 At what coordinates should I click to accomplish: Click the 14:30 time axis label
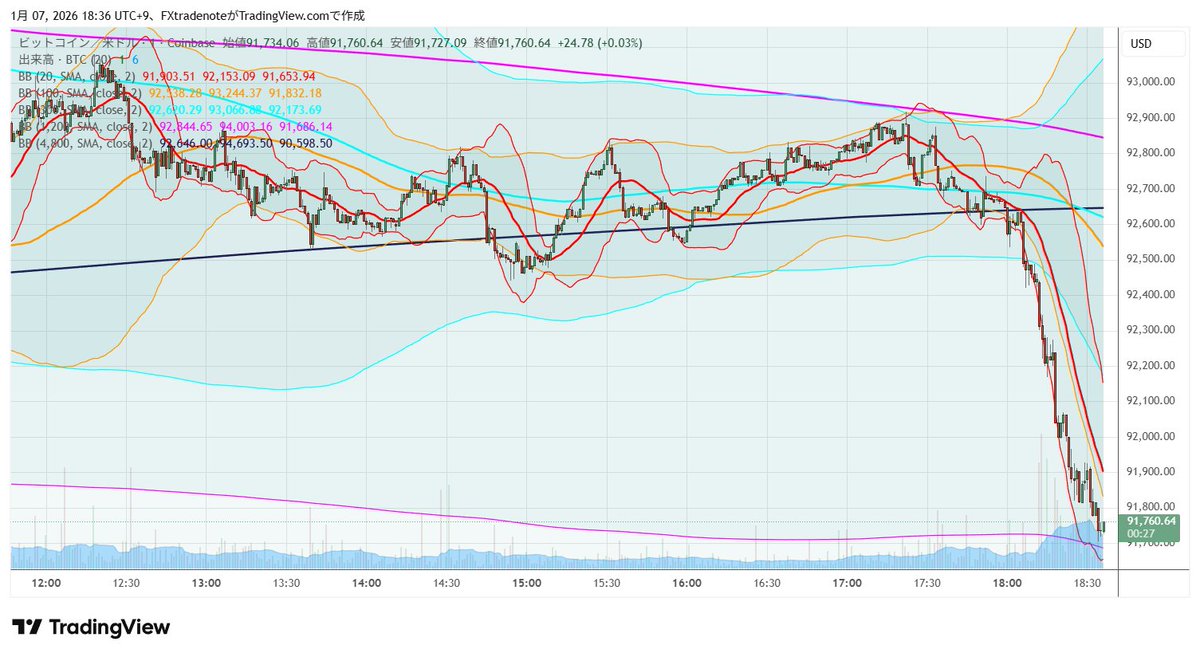click(x=446, y=583)
